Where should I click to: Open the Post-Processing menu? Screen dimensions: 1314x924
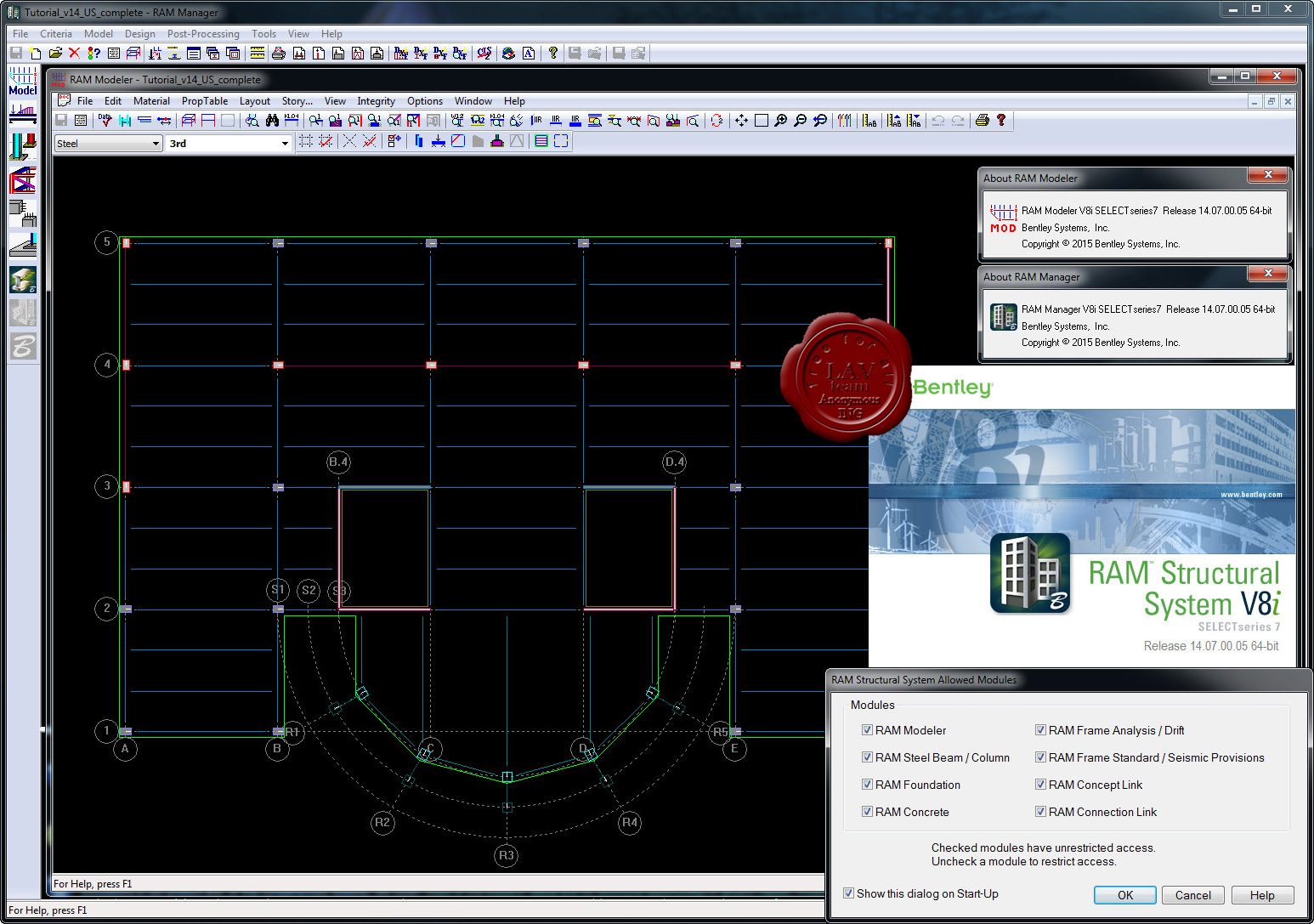(x=203, y=34)
